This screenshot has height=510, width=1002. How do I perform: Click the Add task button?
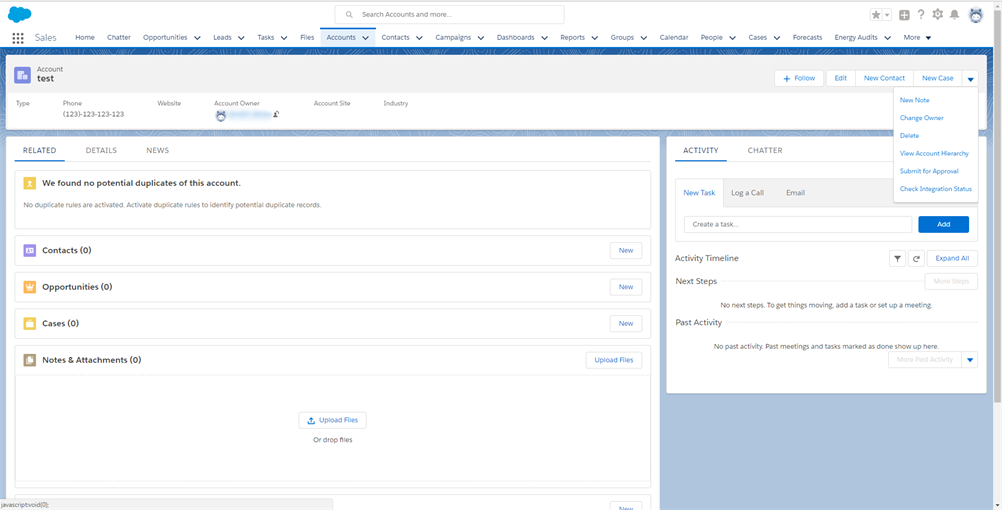point(943,224)
